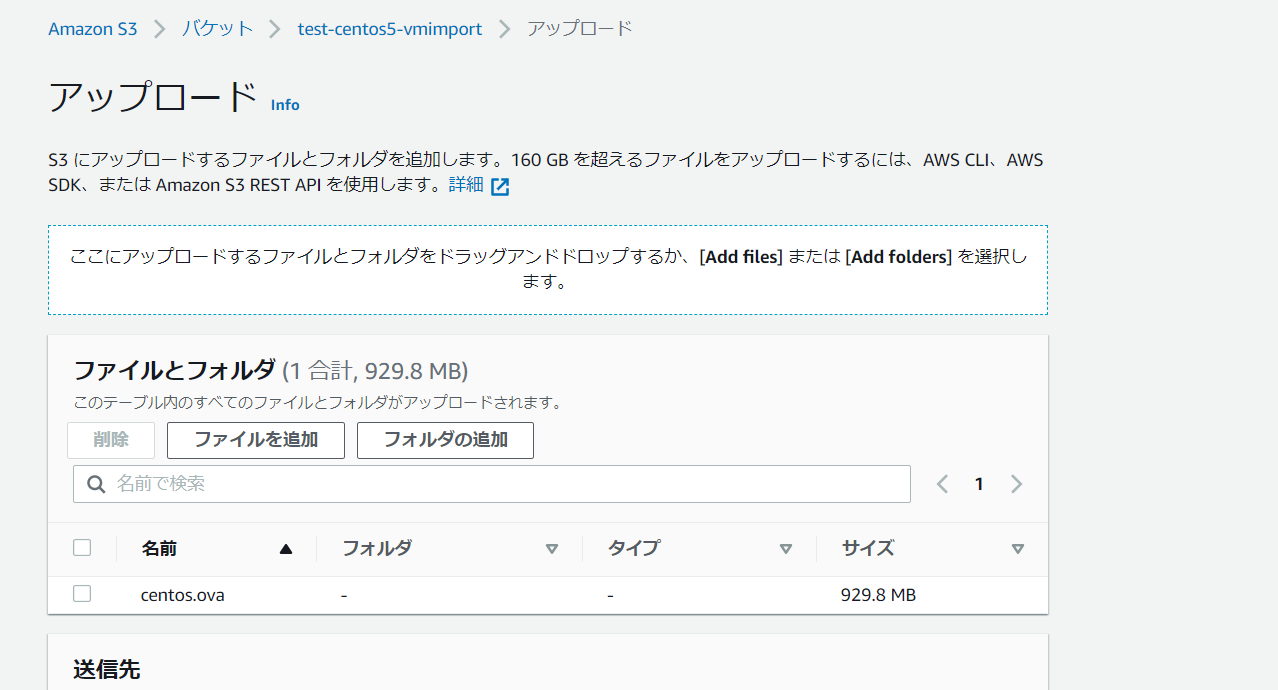Navigate to the バケット breadcrumb
The image size is (1278, 690).
tap(217, 29)
